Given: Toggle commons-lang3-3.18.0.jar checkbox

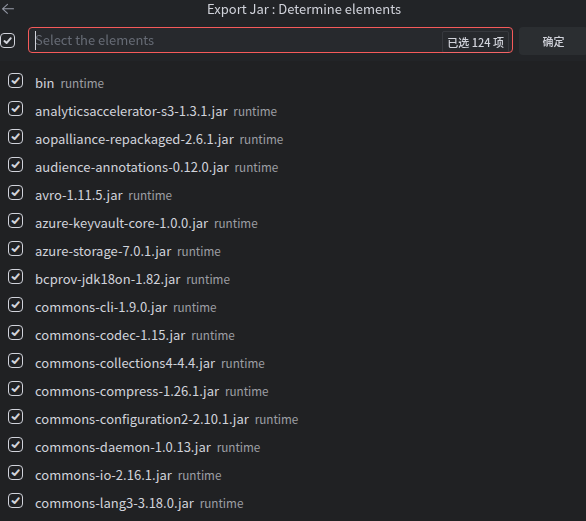Looking at the screenshot, I should tap(16, 501).
